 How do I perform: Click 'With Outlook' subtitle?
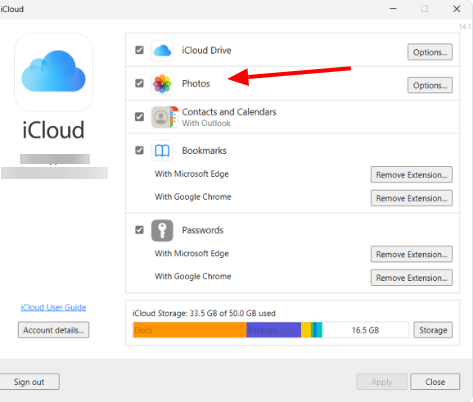point(206,123)
